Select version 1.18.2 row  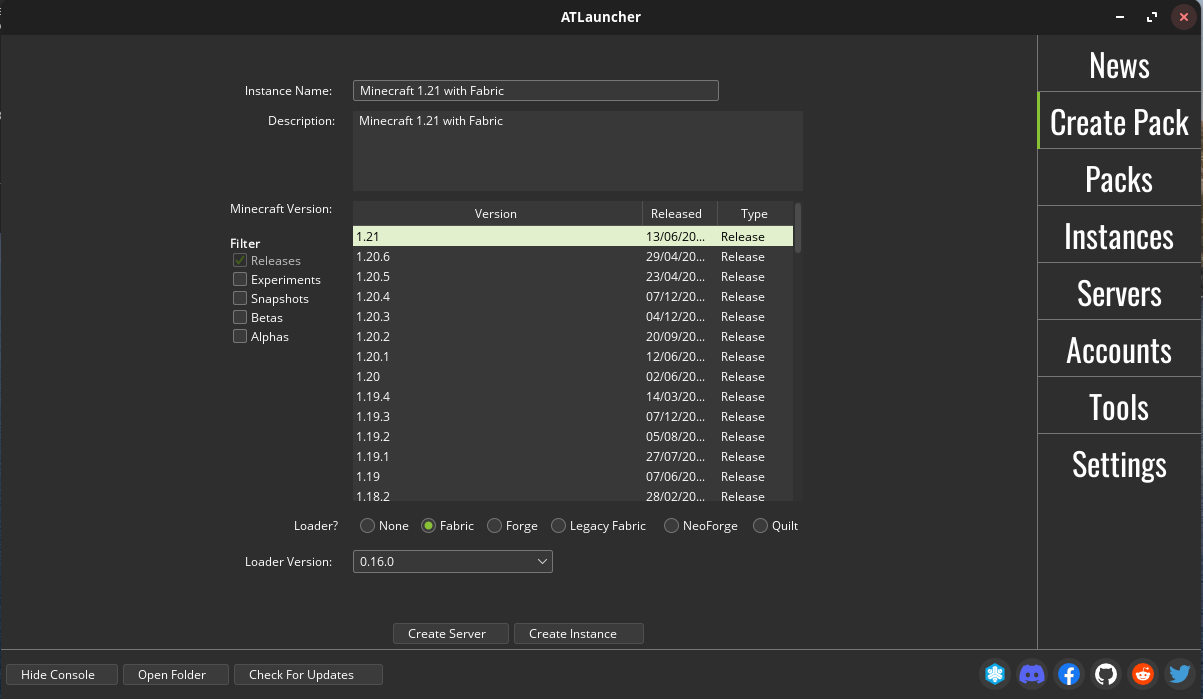[573, 494]
